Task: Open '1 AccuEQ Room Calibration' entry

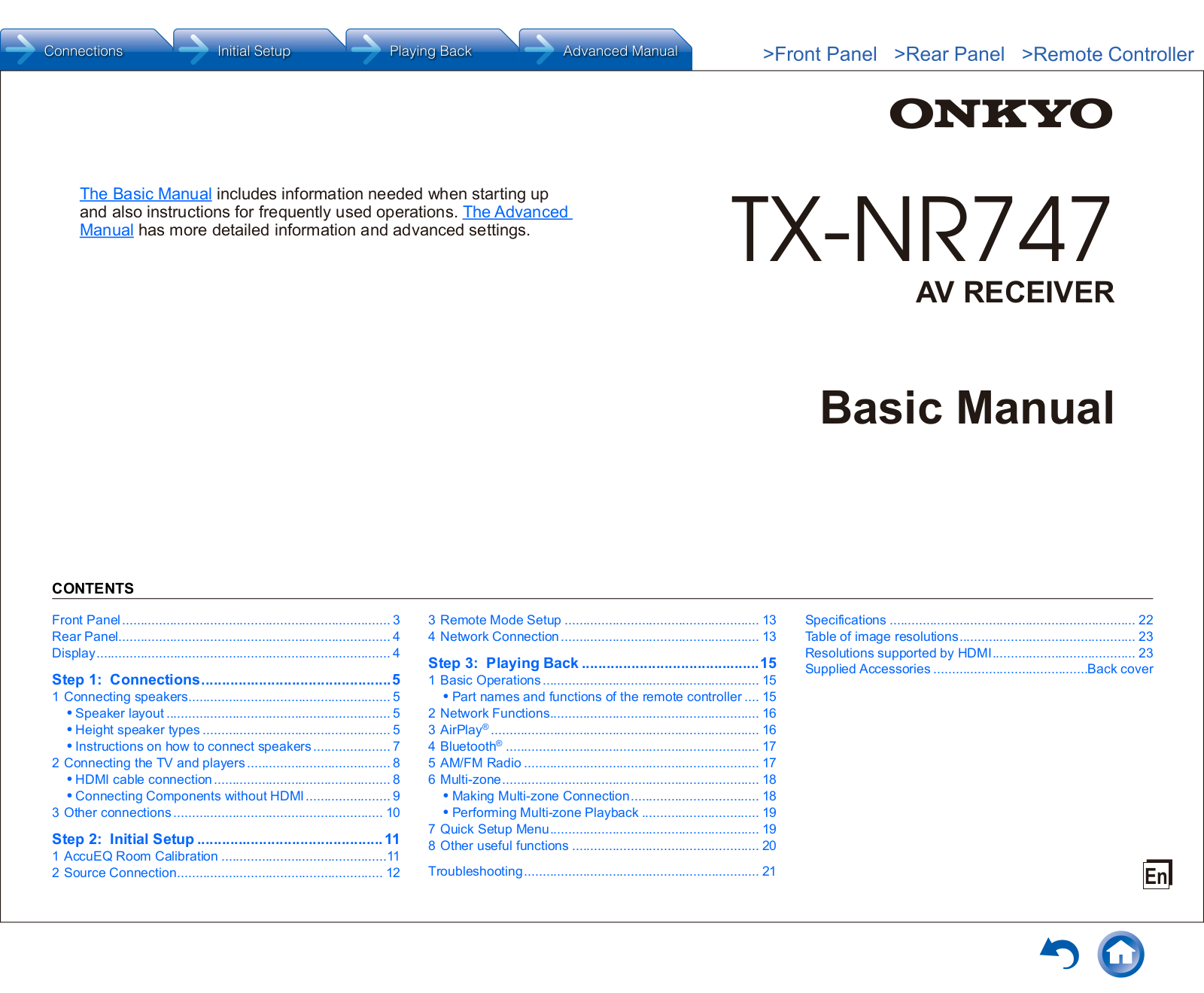Action: 226,856
